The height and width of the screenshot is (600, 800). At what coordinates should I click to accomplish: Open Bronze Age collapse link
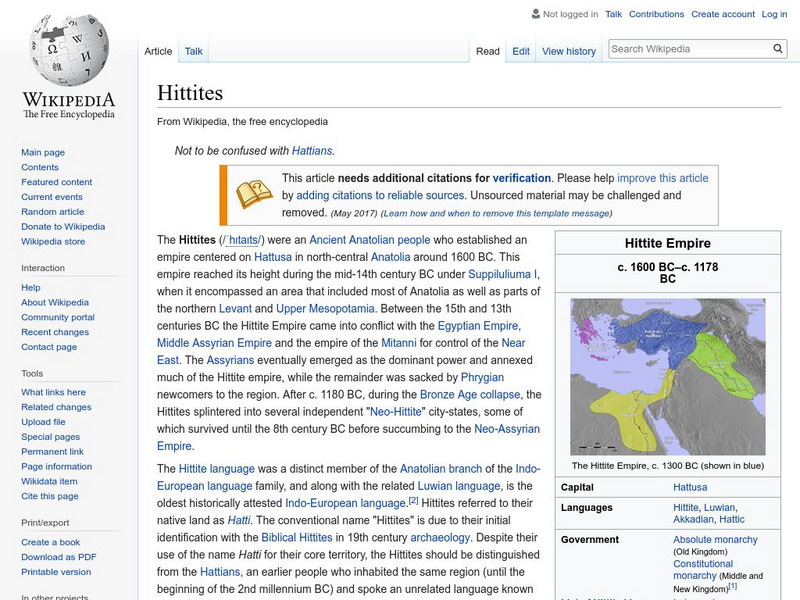click(470, 394)
